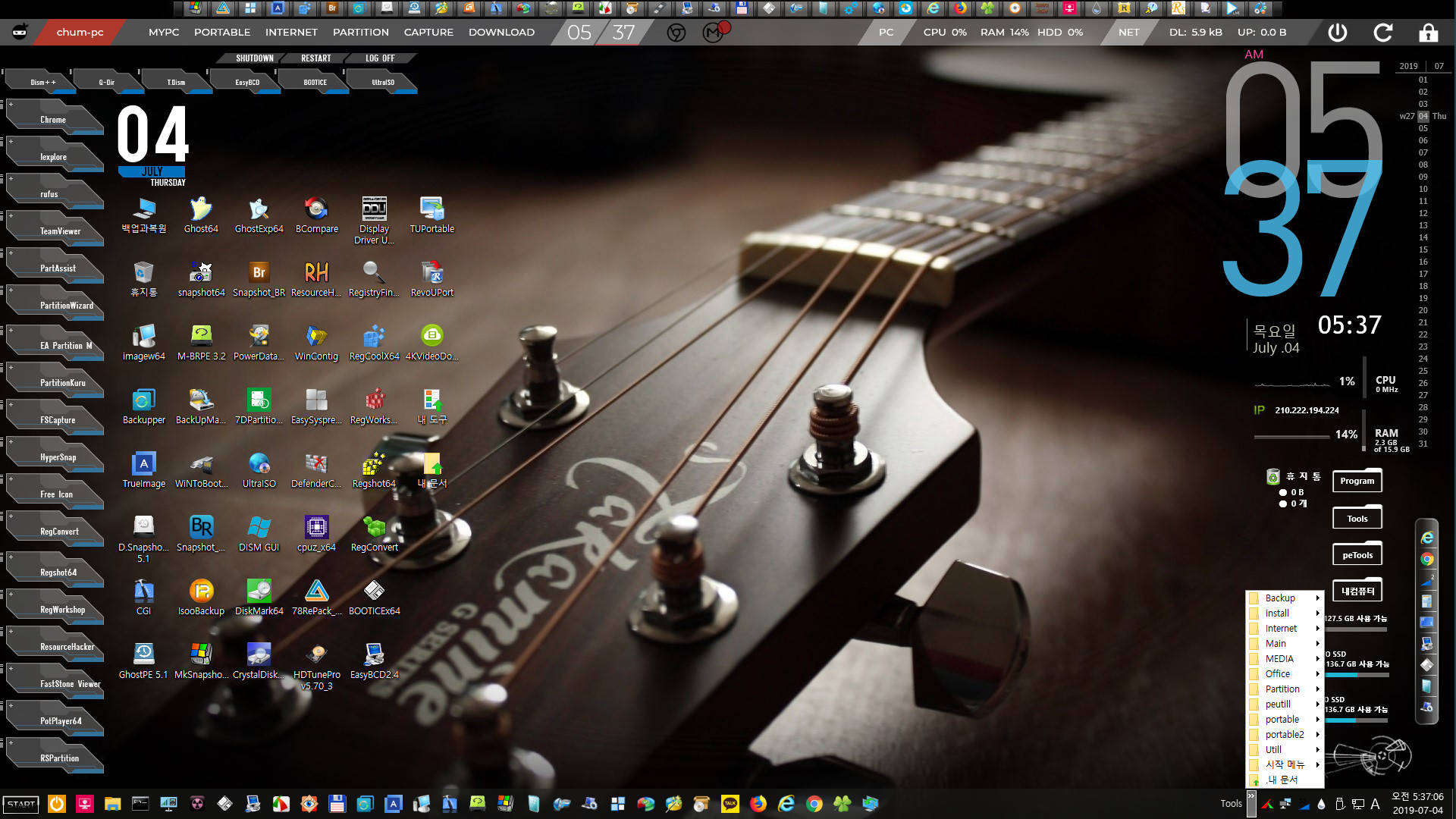Click the SHUTDOWN button
The height and width of the screenshot is (819, 1456).
coord(254,58)
